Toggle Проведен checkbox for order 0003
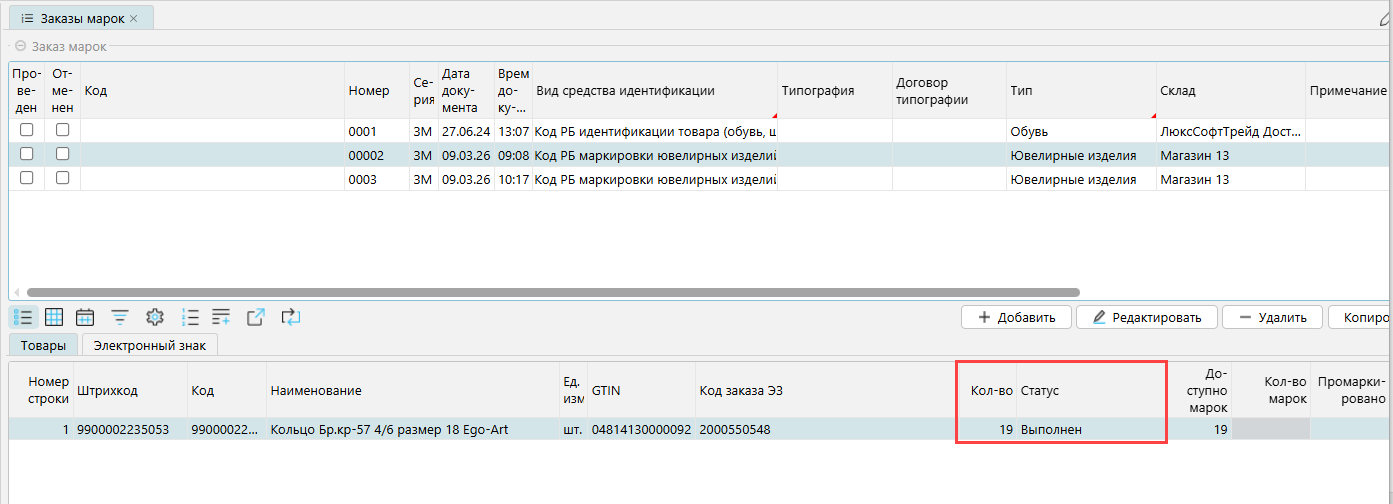Image resolution: width=1393 pixels, height=504 pixels. pyautogui.click(x=27, y=178)
